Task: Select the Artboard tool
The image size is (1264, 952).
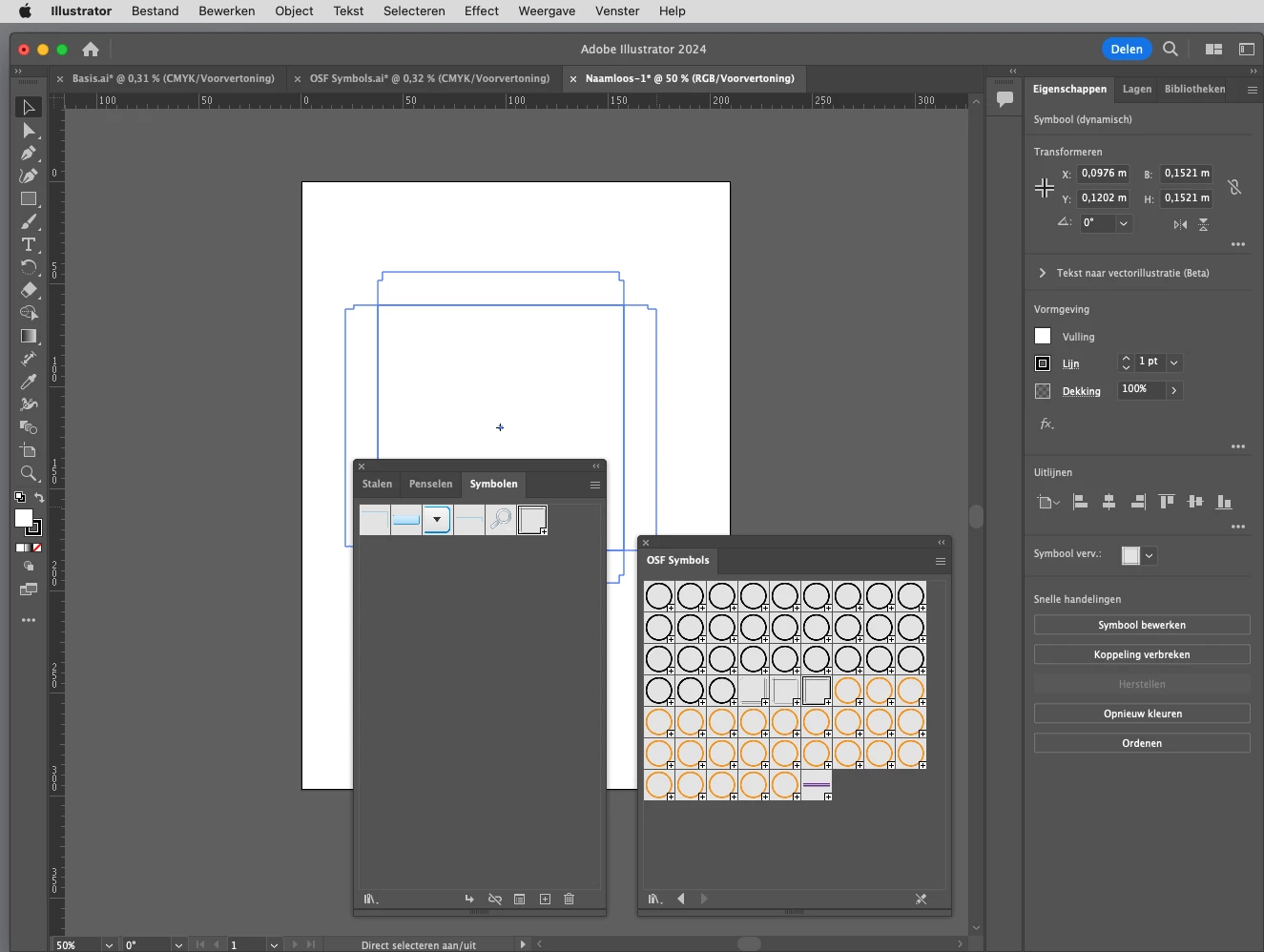Action: tap(29, 450)
